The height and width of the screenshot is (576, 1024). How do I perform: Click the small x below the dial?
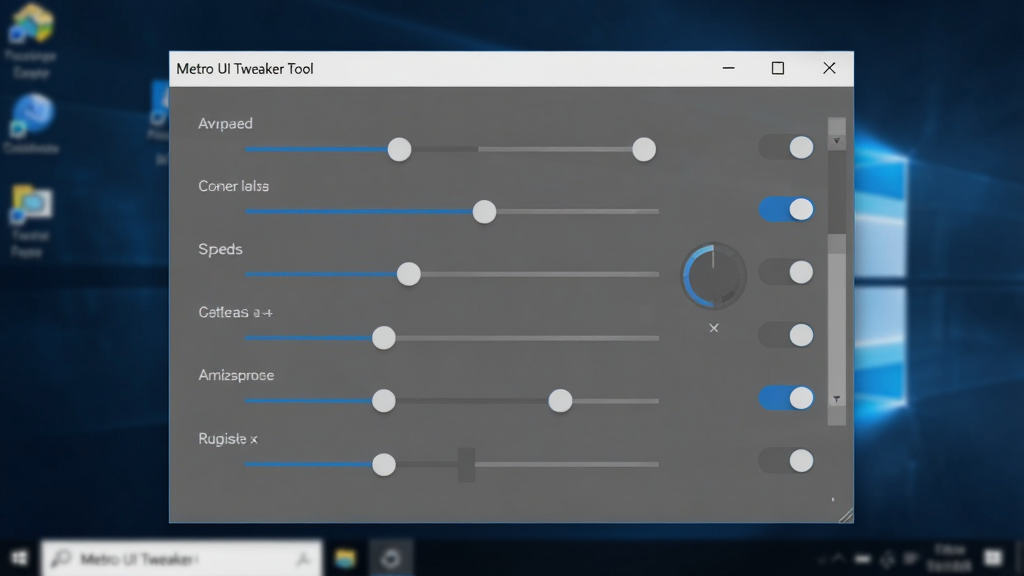[714, 328]
